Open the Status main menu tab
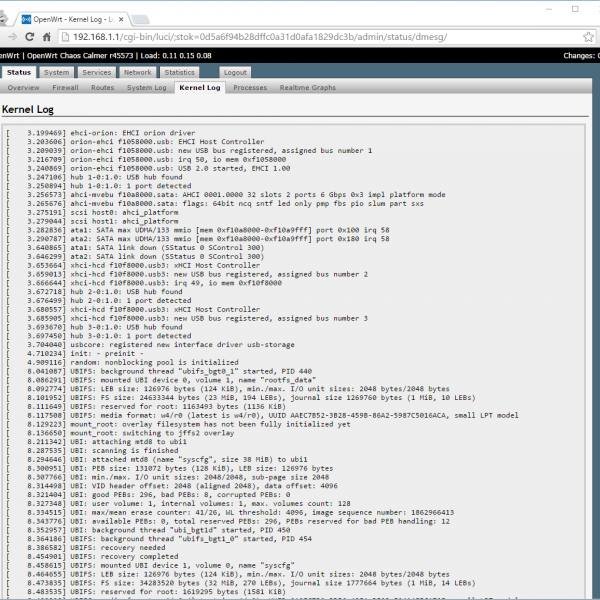Screen dimensions: 600x600 (x=19, y=72)
